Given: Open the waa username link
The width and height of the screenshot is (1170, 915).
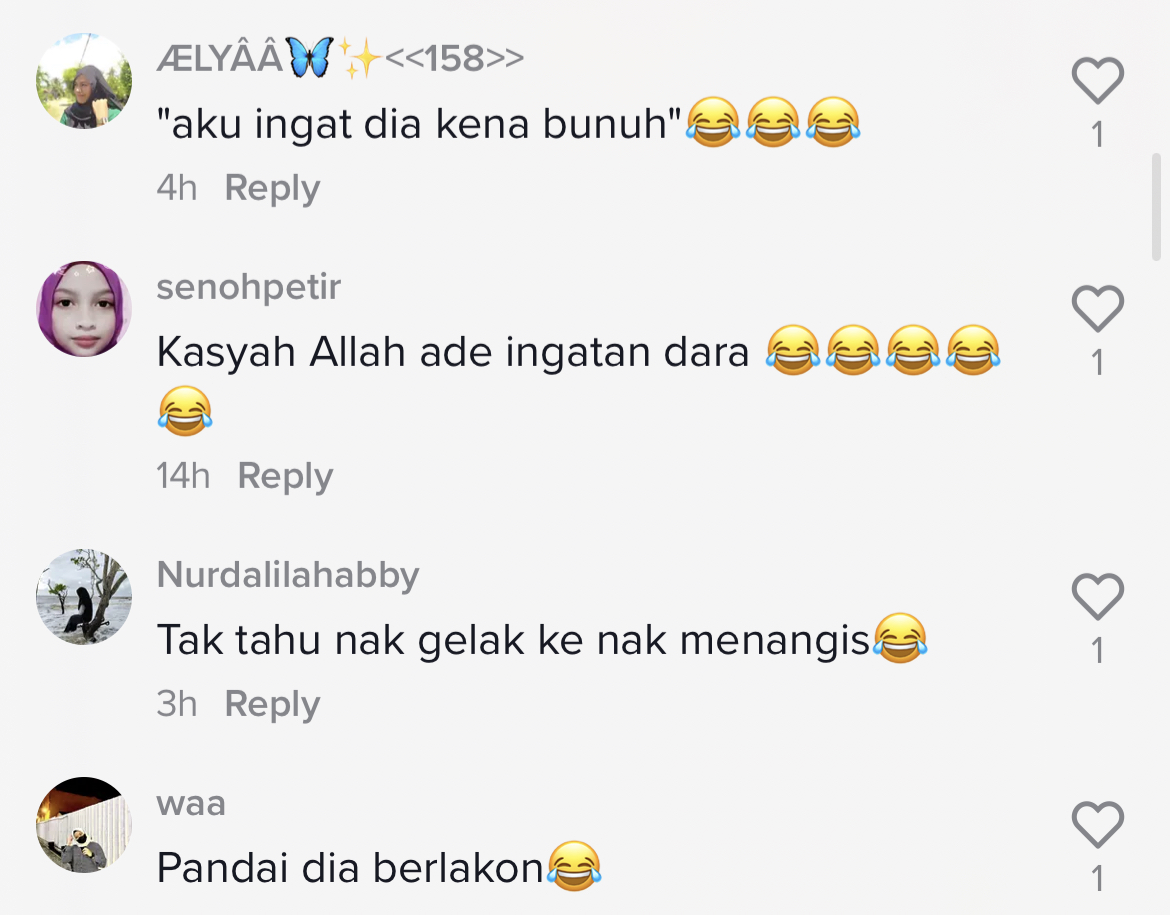Looking at the screenshot, I should (191, 804).
